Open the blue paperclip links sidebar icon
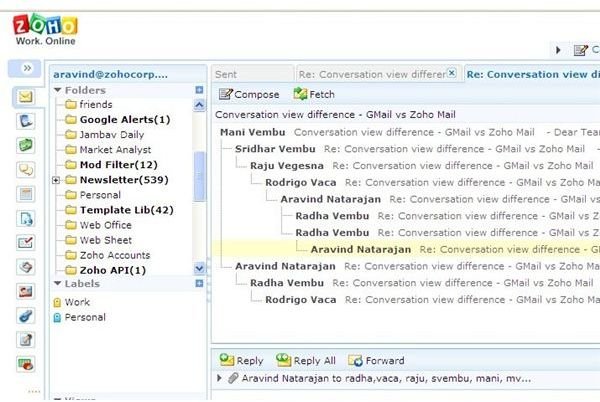Image resolution: width=600 pixels, height=402 pixels. pyautogui.click(x=25, y=316)
